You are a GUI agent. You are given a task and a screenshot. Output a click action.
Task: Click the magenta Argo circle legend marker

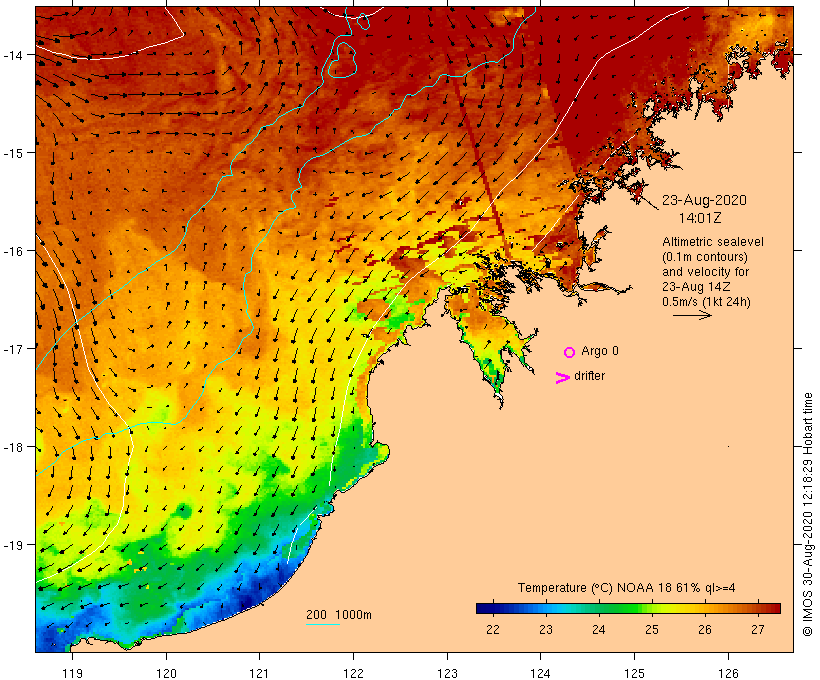point(570,352)
